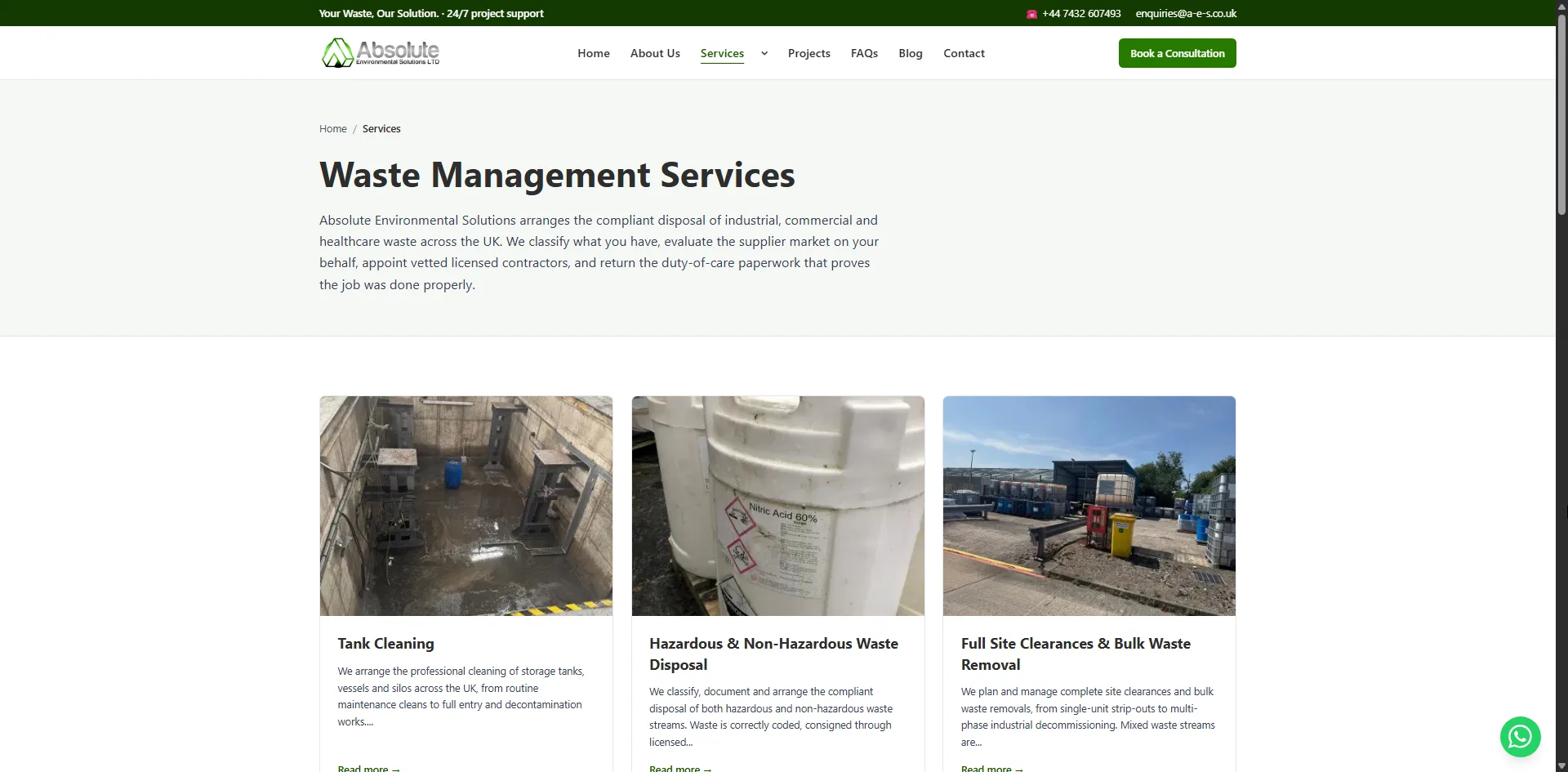Click Services breadcrumb text
This screenshot has height=772, width=1568.
click(381, 129)
